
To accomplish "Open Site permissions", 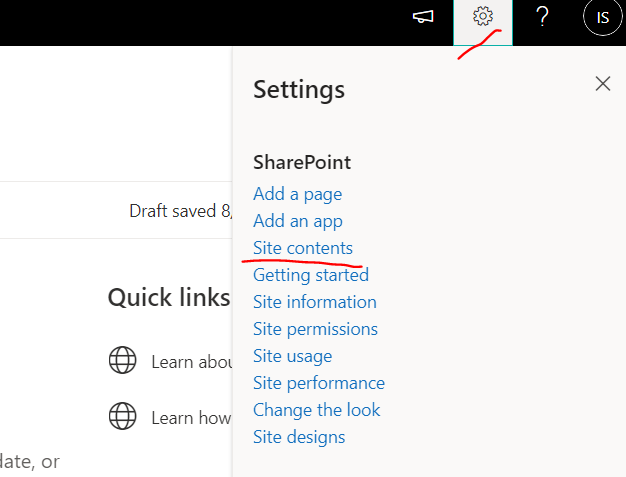I will pyautogui.click(x=315, y=329).
